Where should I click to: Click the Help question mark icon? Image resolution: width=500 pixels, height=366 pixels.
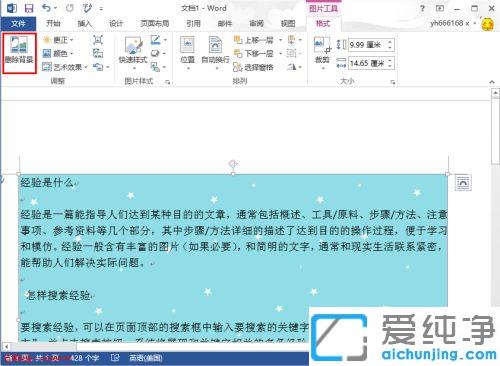422,8
